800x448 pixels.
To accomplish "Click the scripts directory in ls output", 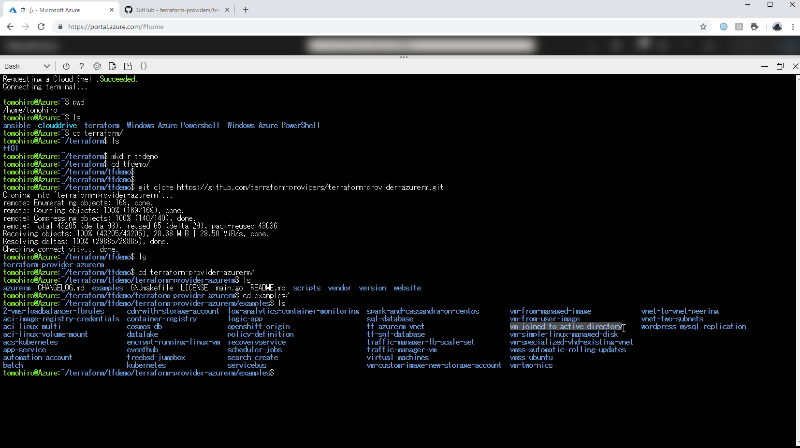I will click(307, 288).
